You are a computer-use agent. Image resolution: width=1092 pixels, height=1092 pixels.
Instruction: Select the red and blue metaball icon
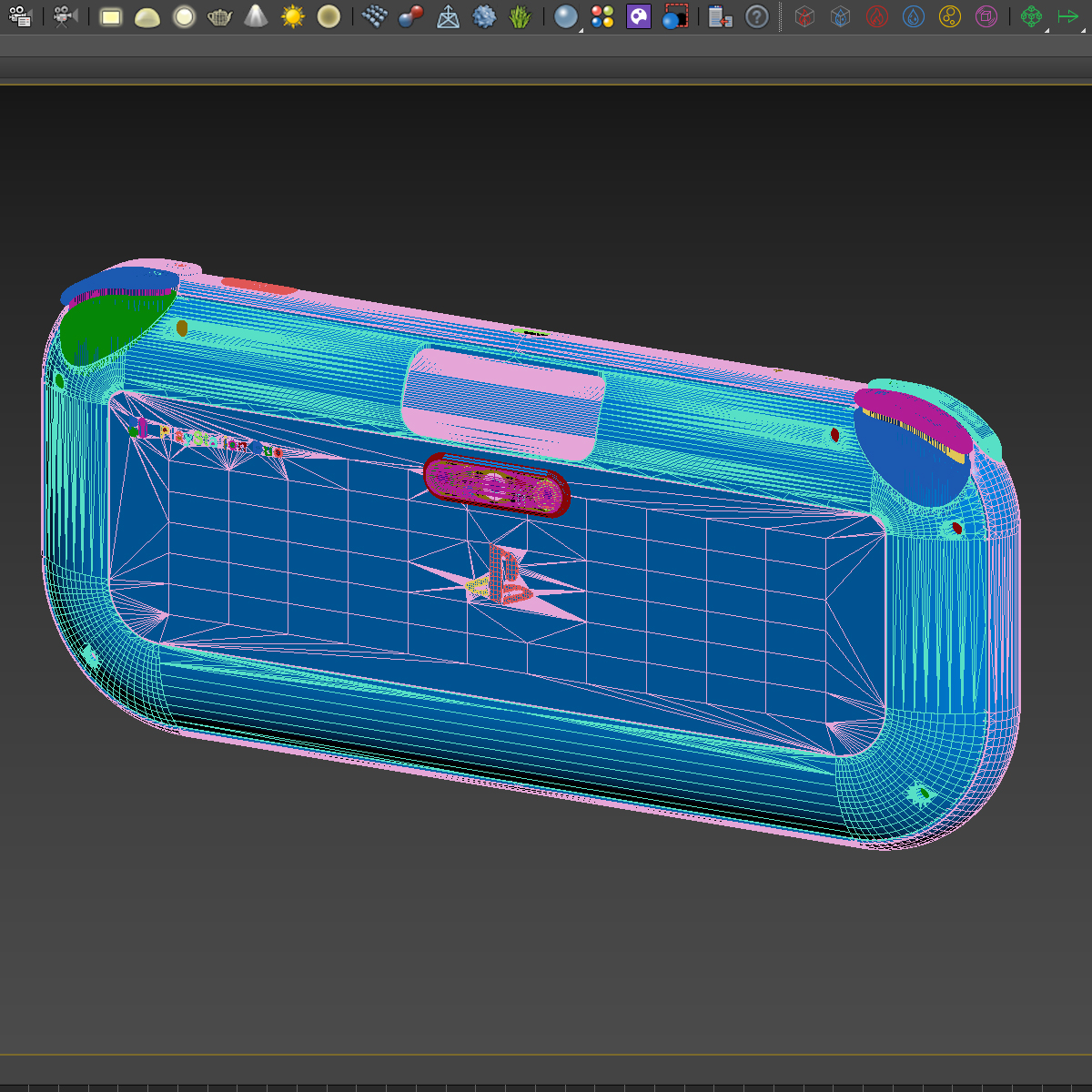[411, 16]
